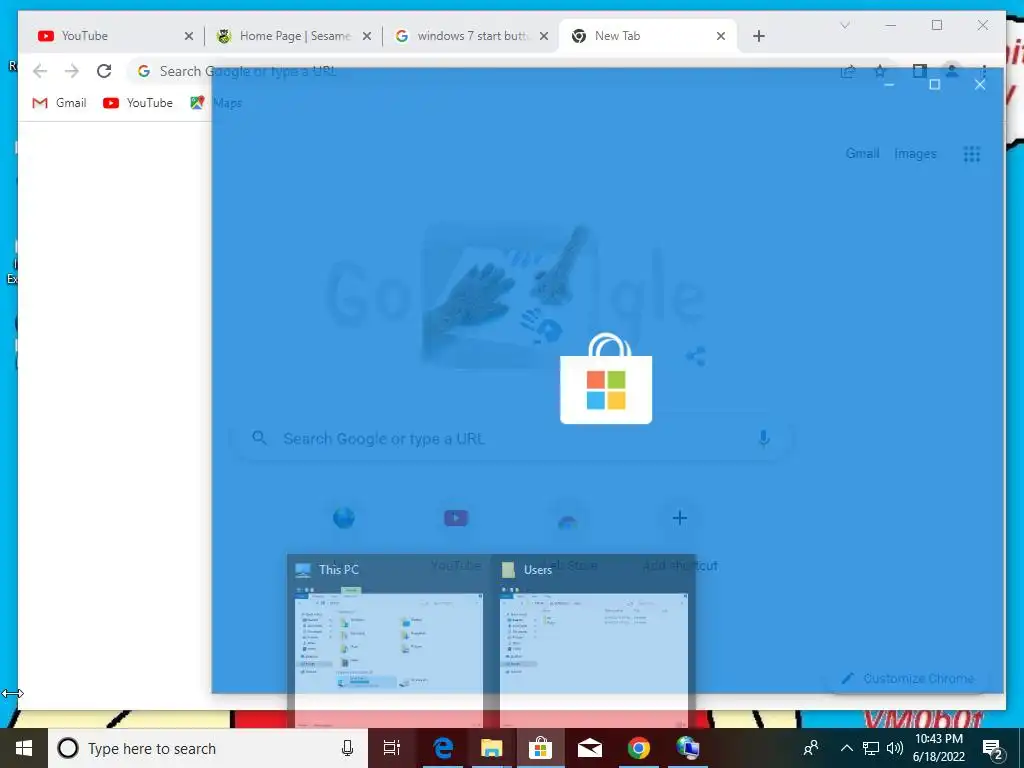Click the Add shortcut plus tile
The width and height of the screenshot is (1024, 768).
tap(680, 534)
